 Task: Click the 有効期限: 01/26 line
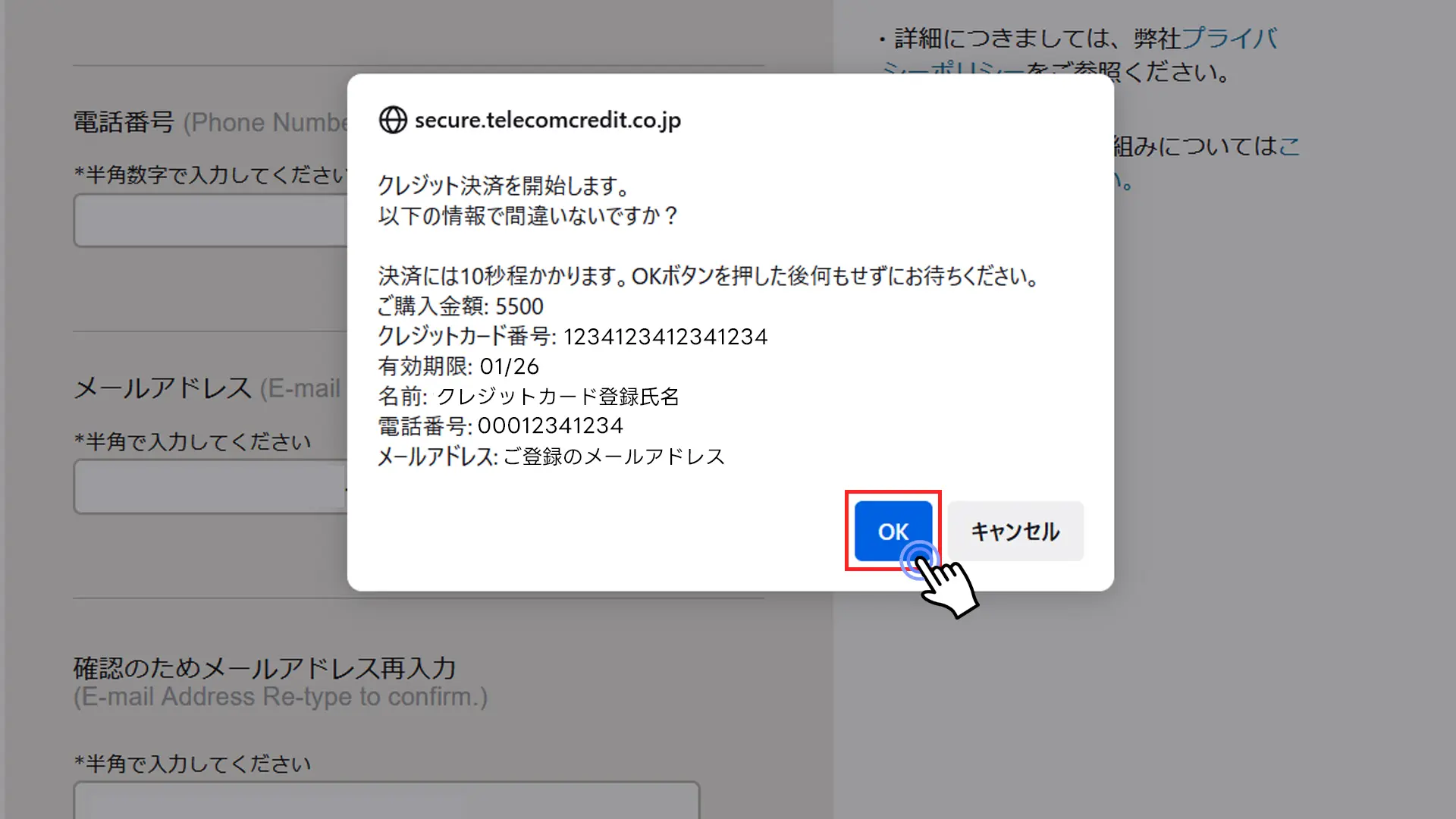(x=458, y=366)
